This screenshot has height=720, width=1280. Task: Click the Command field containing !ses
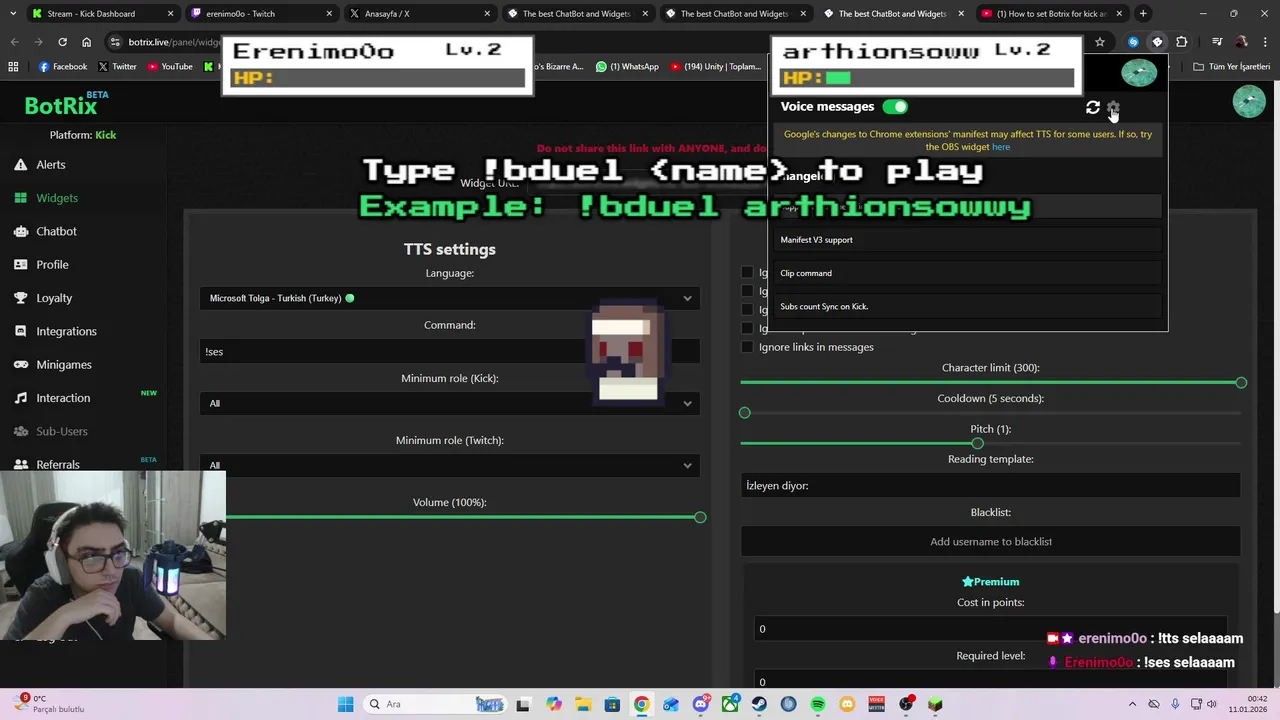coord(450,351)
